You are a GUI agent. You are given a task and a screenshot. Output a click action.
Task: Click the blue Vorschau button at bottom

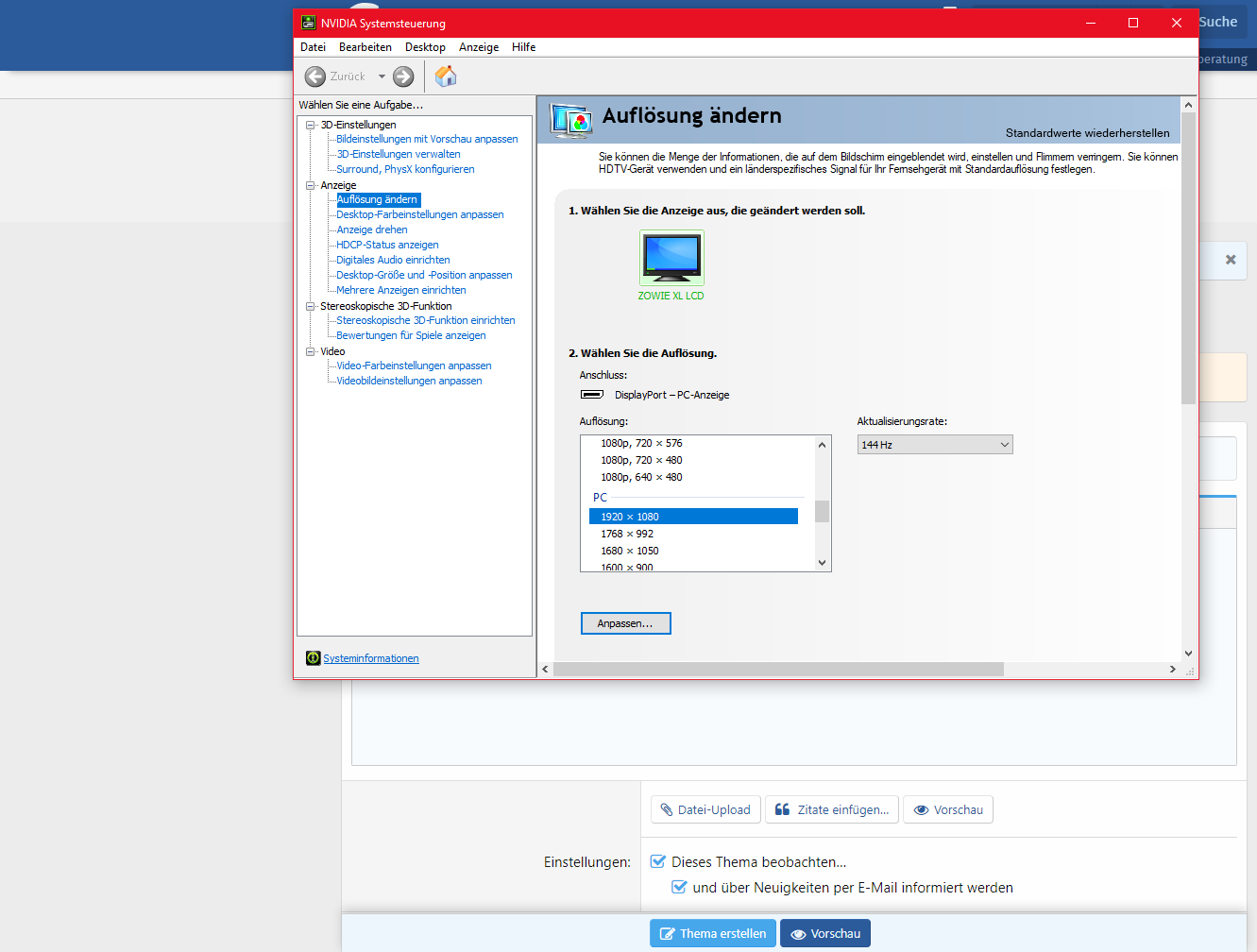[x=825, y=933]
